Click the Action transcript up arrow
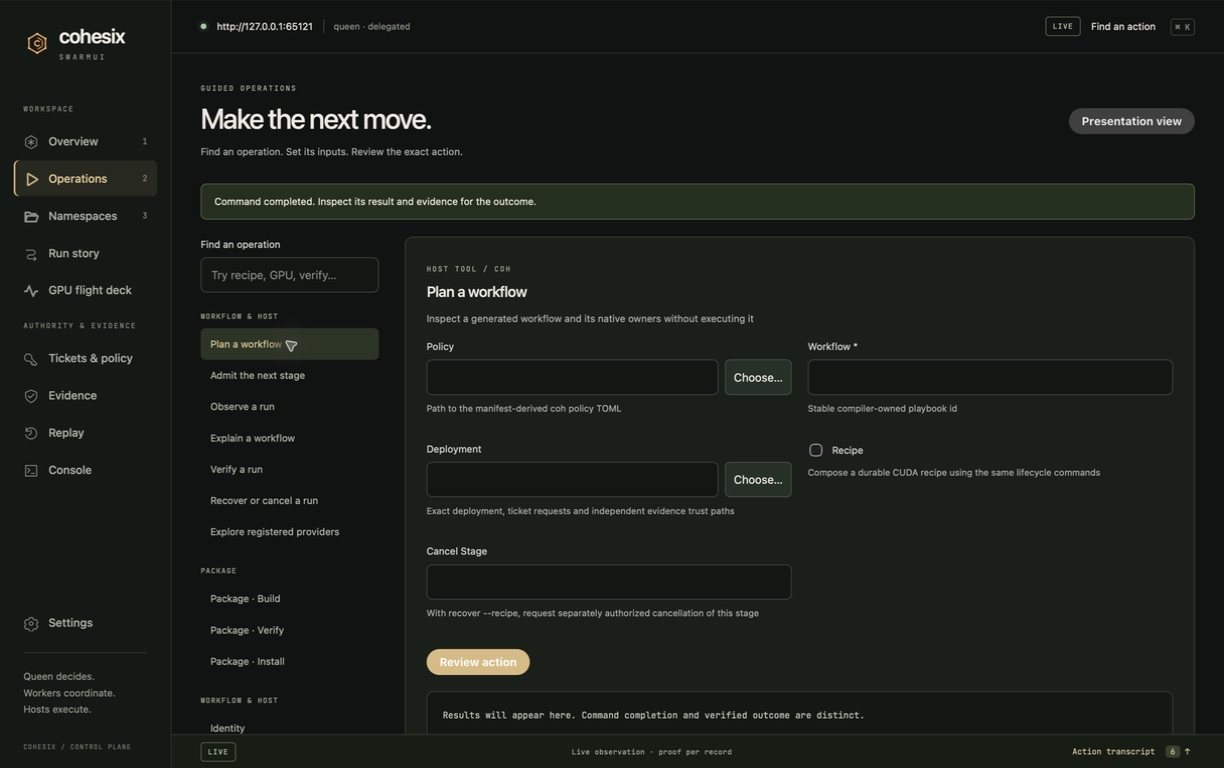The width and height of the screenshot is (1224, 768). 1187,751
